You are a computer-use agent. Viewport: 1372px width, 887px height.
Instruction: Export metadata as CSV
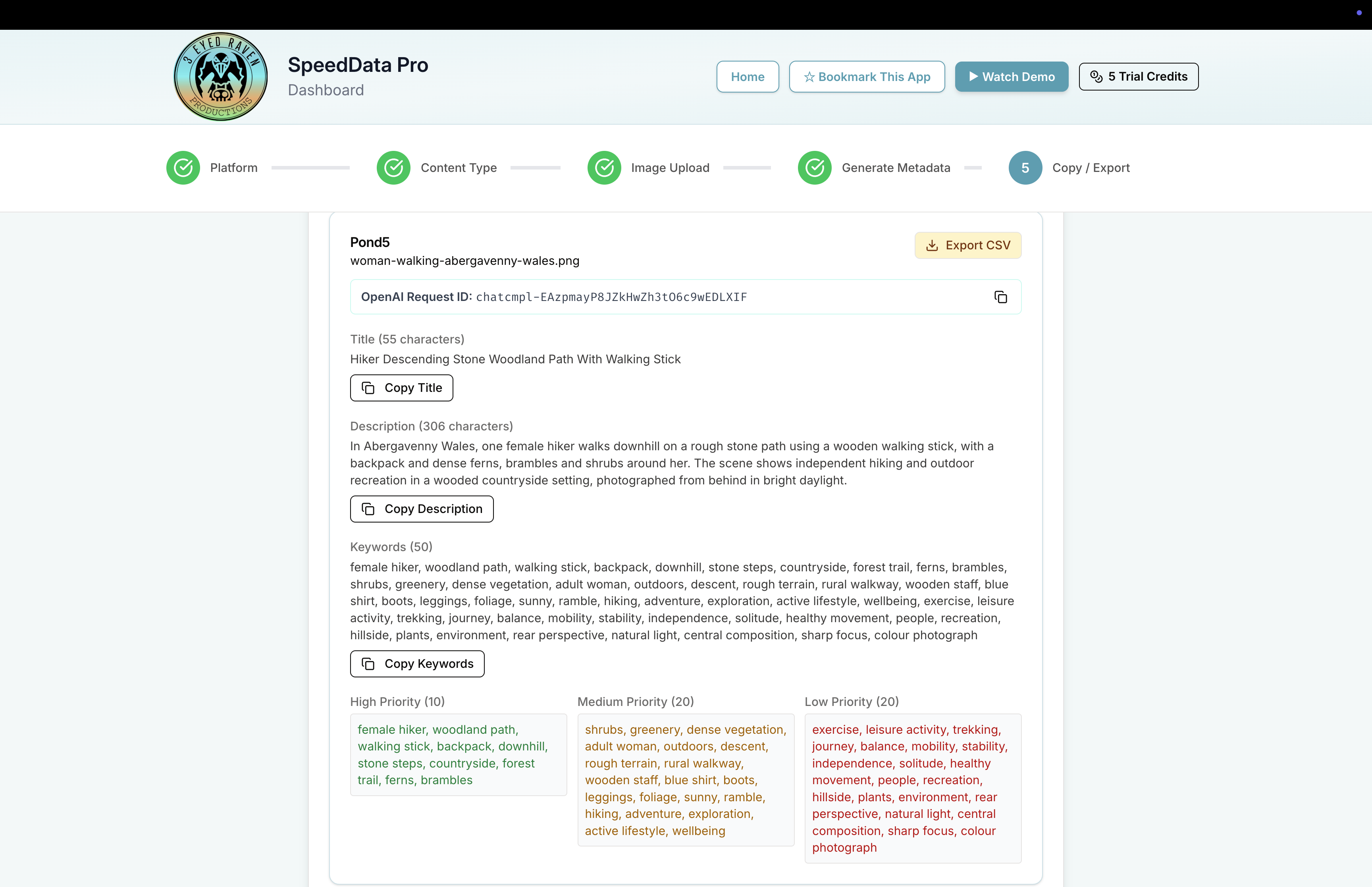968,245
